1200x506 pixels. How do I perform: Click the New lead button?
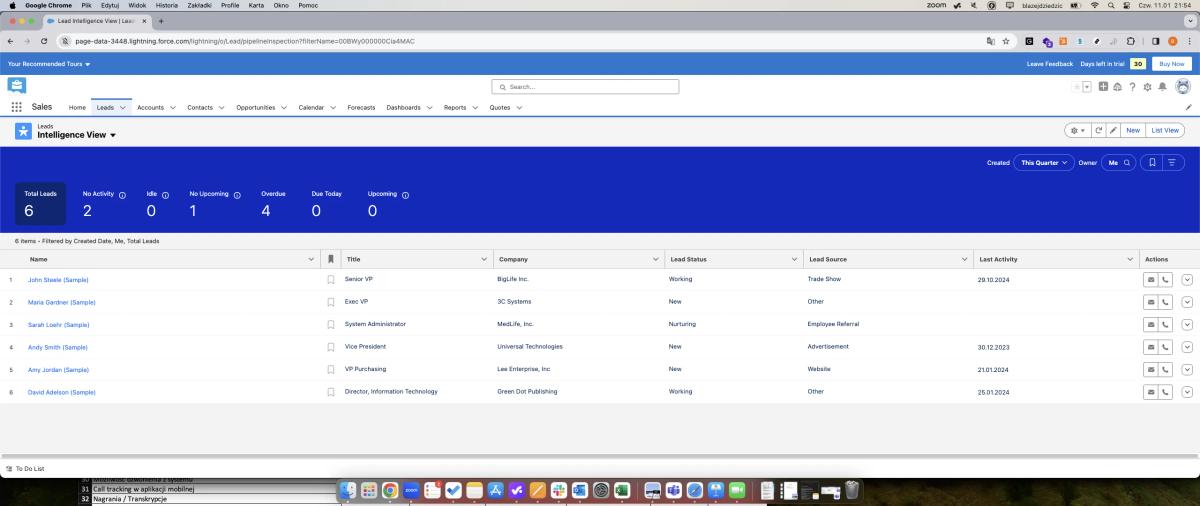[1133, 130]
